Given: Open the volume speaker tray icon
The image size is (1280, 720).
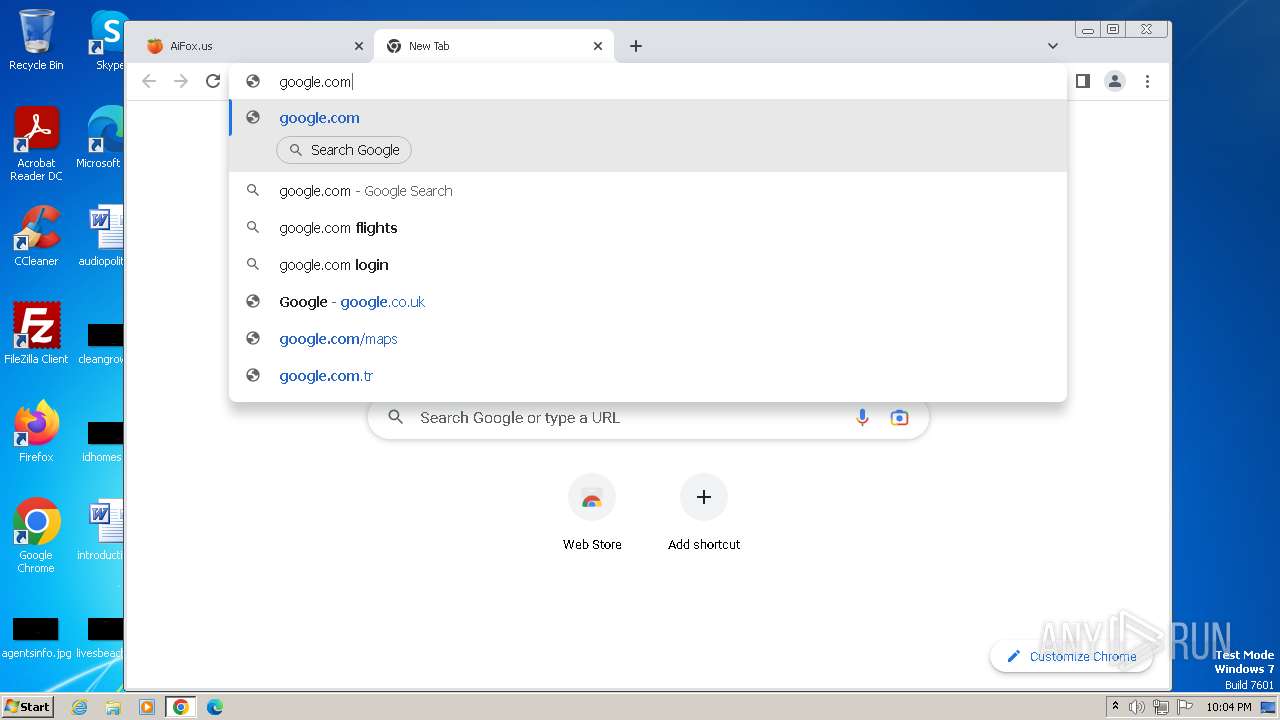Looking at the screenshot, I should click(1137, 707).
